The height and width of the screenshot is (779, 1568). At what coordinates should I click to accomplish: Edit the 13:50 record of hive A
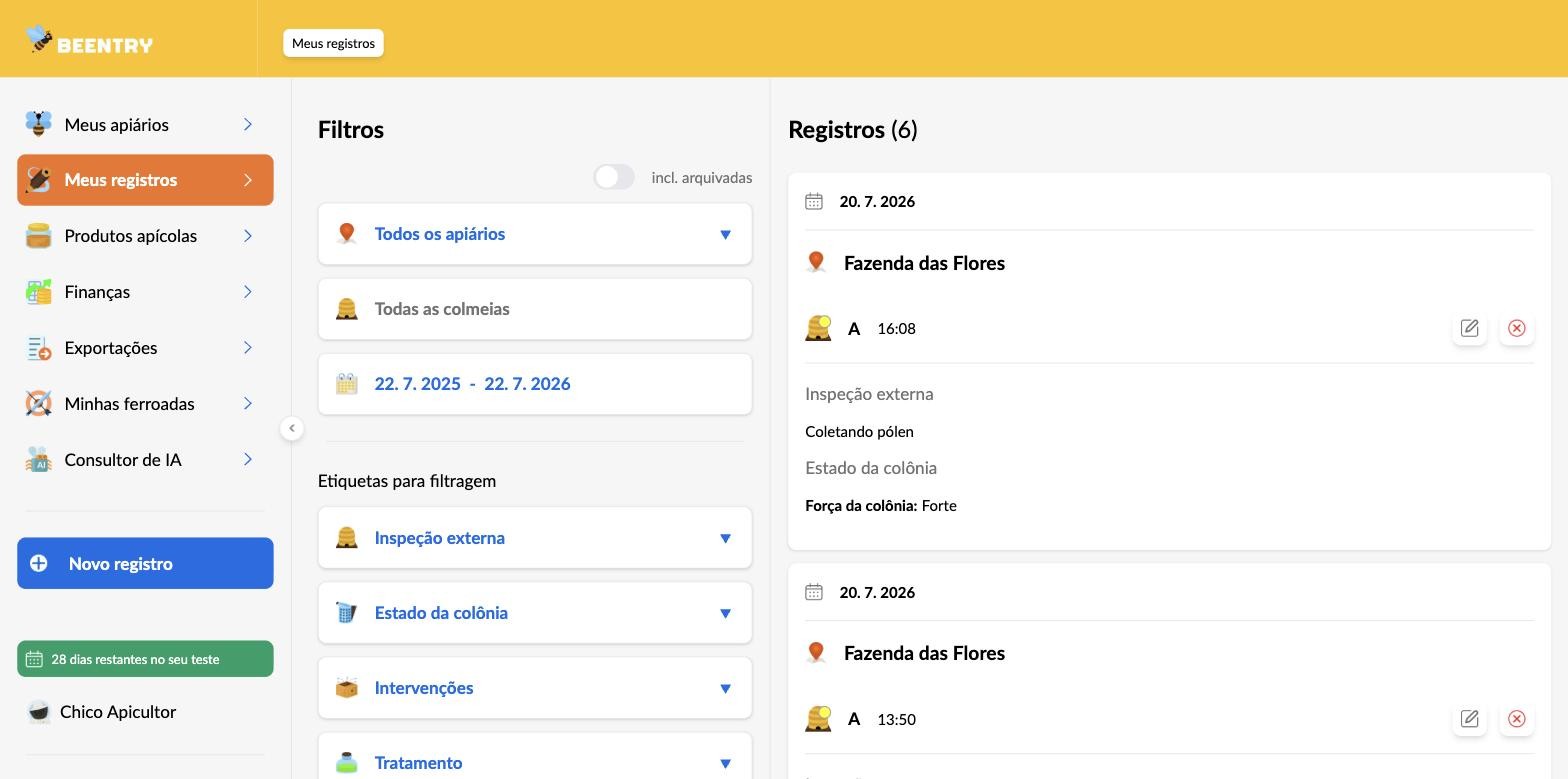pos(1470,719)
